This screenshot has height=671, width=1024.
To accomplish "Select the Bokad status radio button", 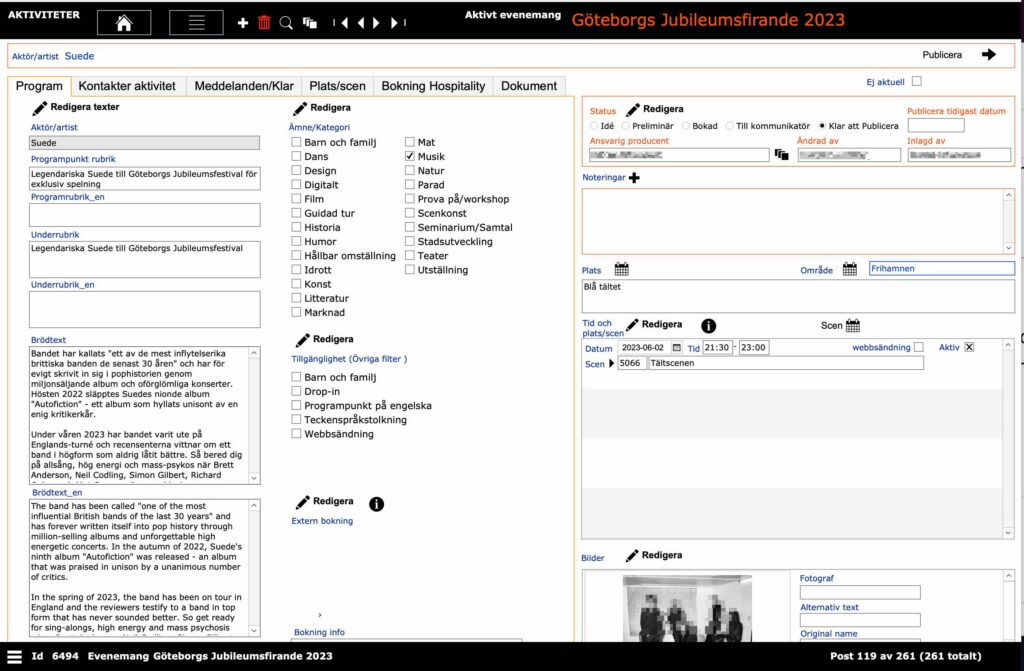I will 686,125.
